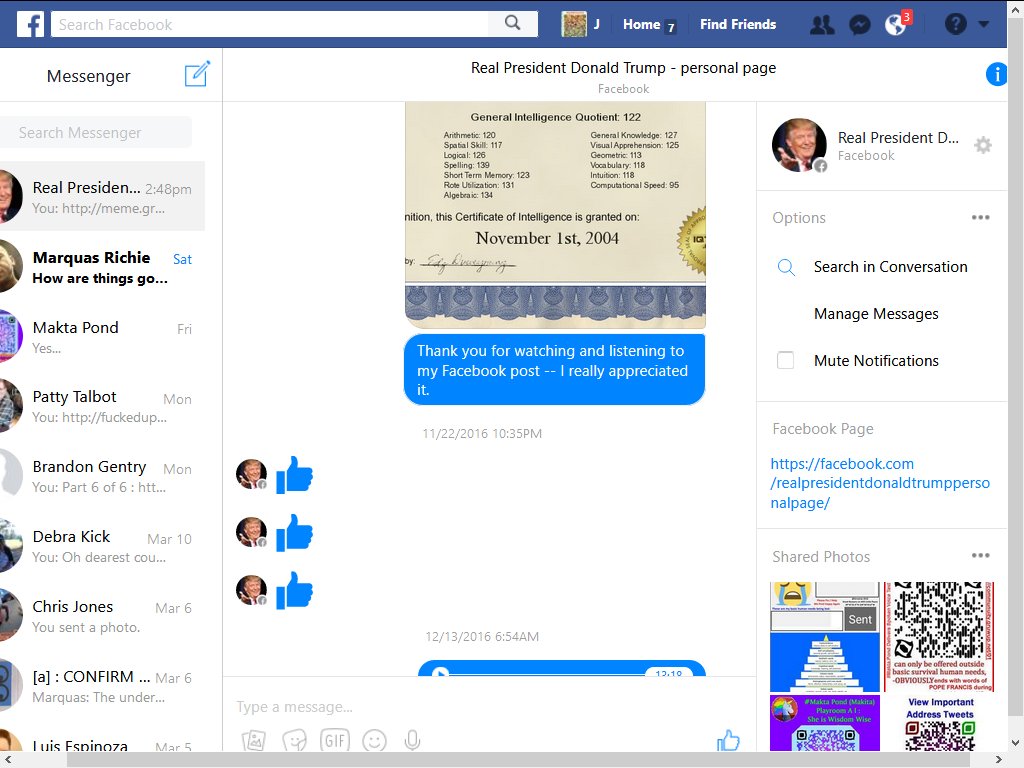1024x768 pixels.
Task: Open the friend requests icon
Action: click(822, 25)
